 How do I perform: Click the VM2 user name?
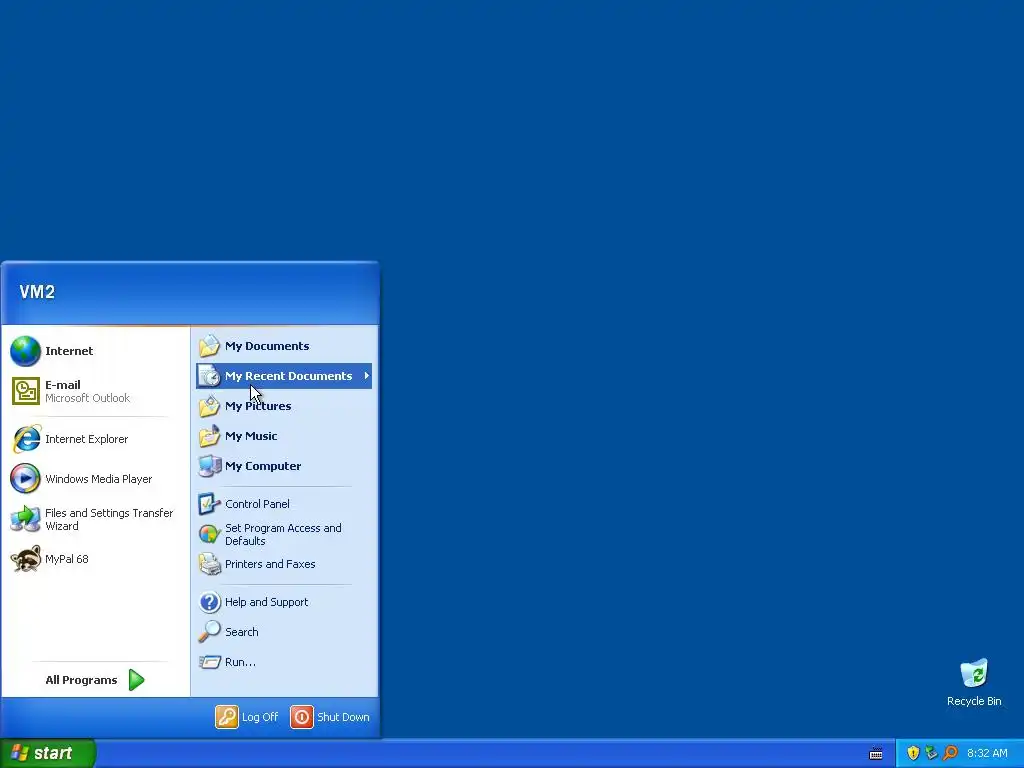click(37, 292)
